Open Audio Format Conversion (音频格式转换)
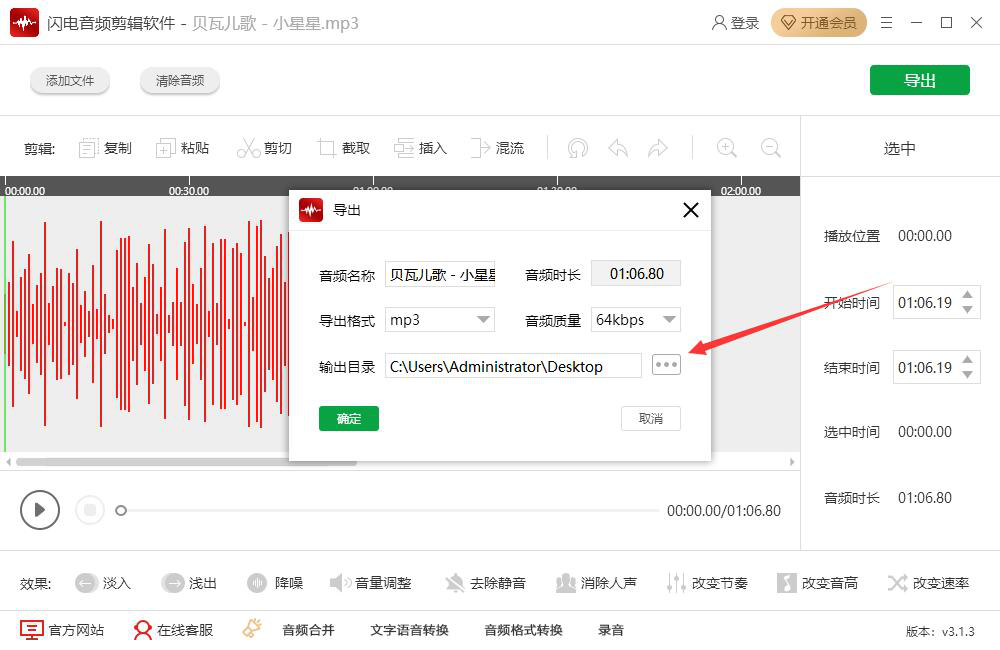The image size is (1000, 650). 523,630
